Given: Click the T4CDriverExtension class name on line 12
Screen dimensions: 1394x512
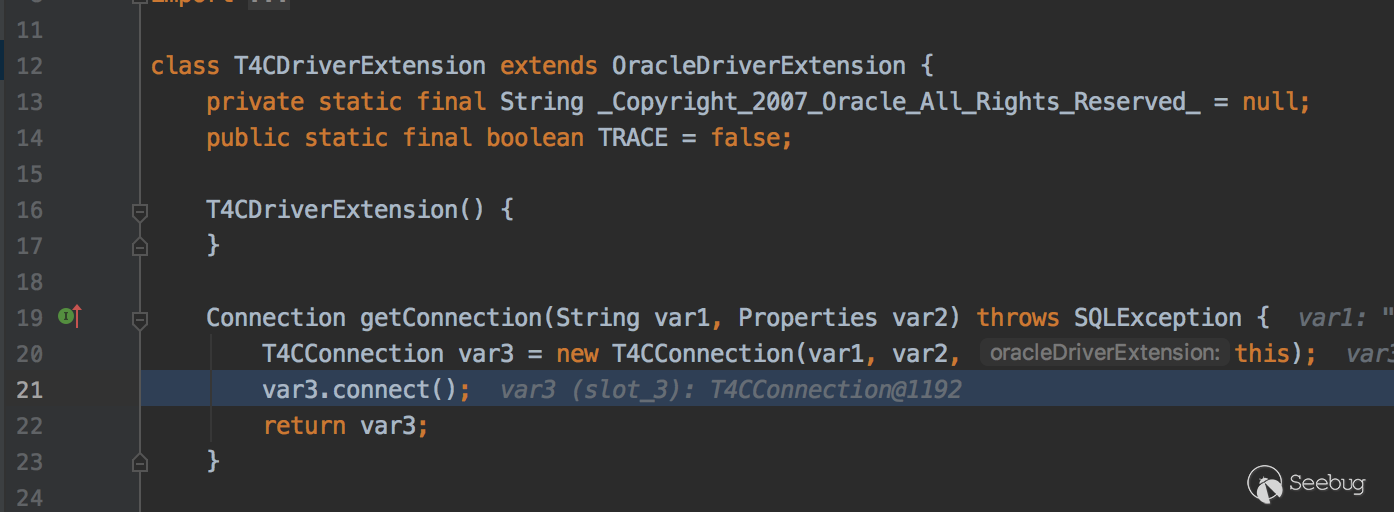Looking at the screenshot, I should 360,66.
